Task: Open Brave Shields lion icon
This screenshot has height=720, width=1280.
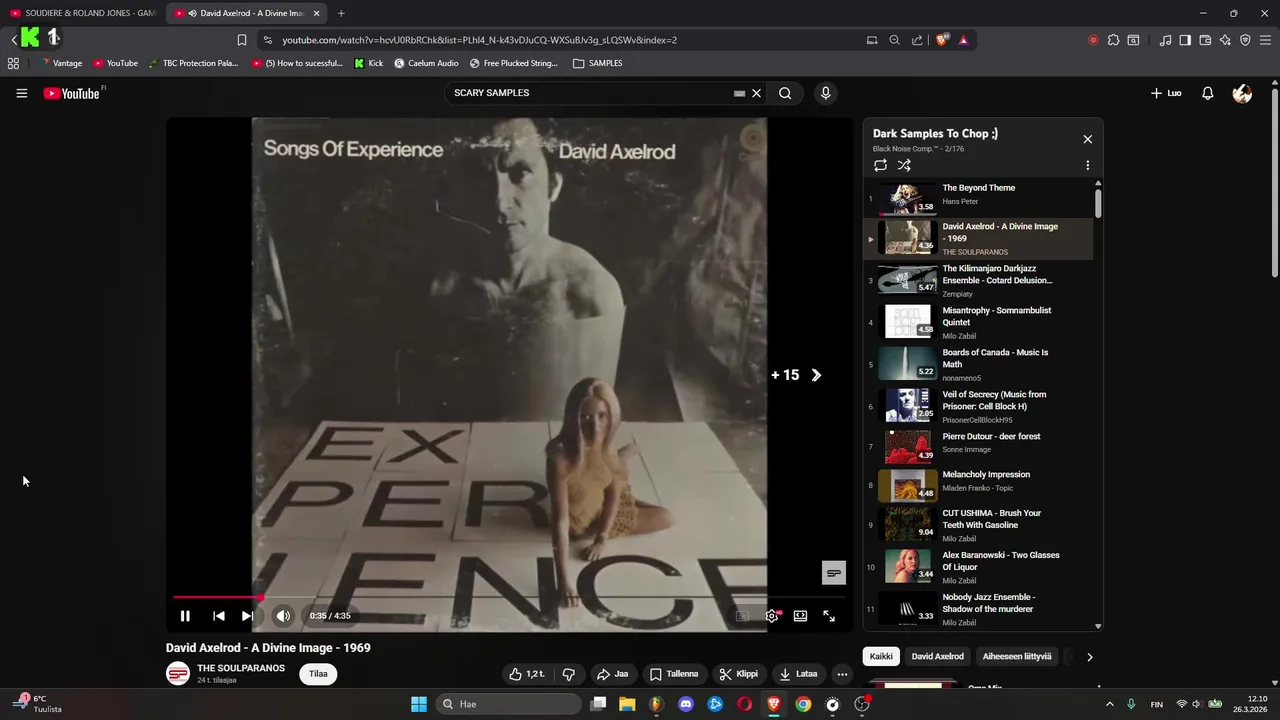Action: 942,40
